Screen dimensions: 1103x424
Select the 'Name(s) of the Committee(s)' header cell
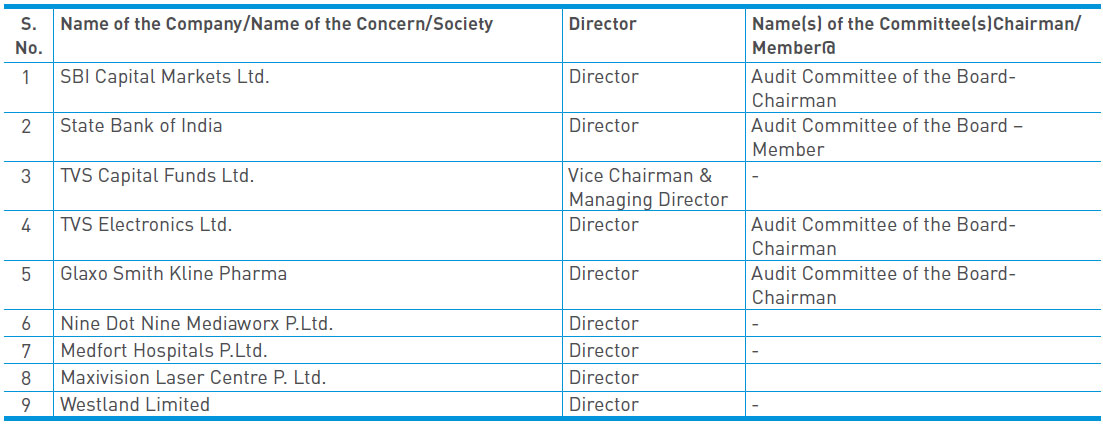(915, 35)
